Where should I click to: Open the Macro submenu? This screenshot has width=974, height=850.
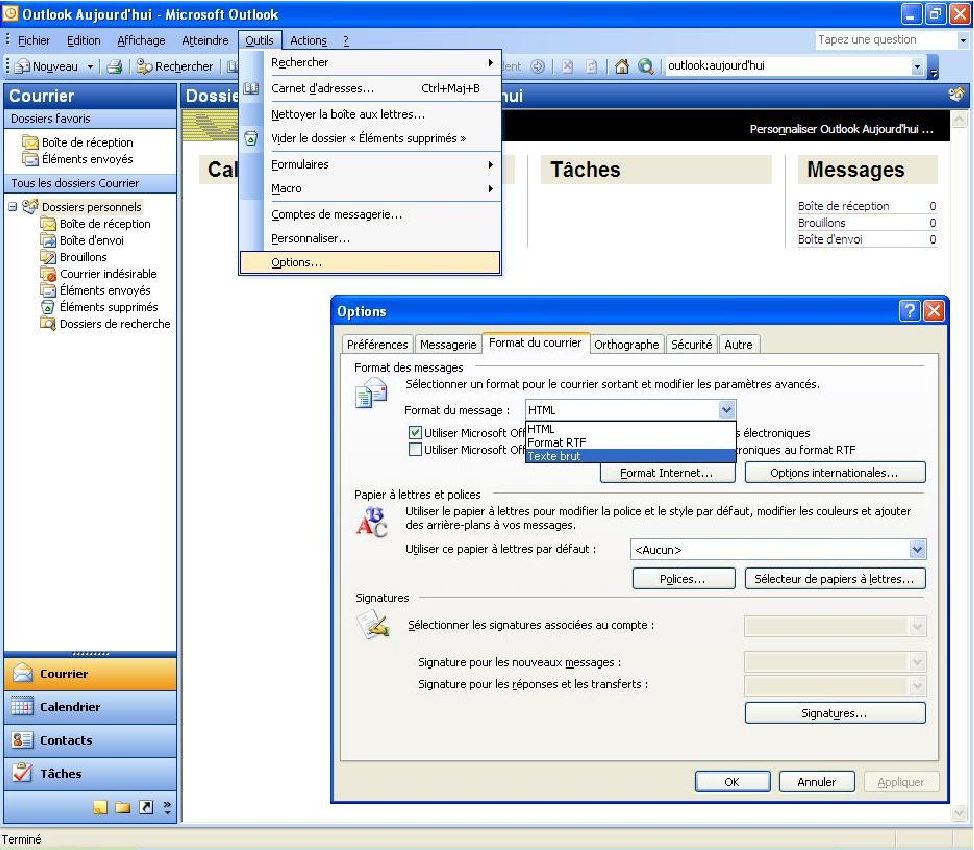pos(370,188)
